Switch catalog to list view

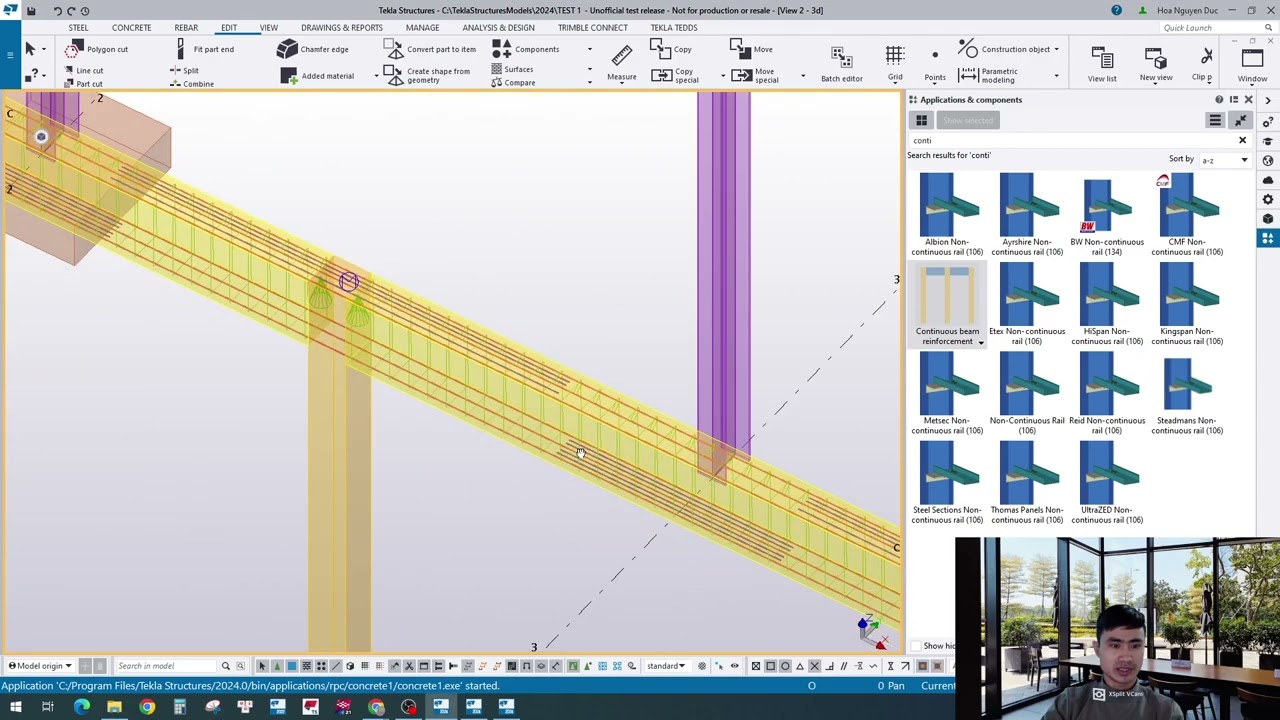click(1215, 120)
